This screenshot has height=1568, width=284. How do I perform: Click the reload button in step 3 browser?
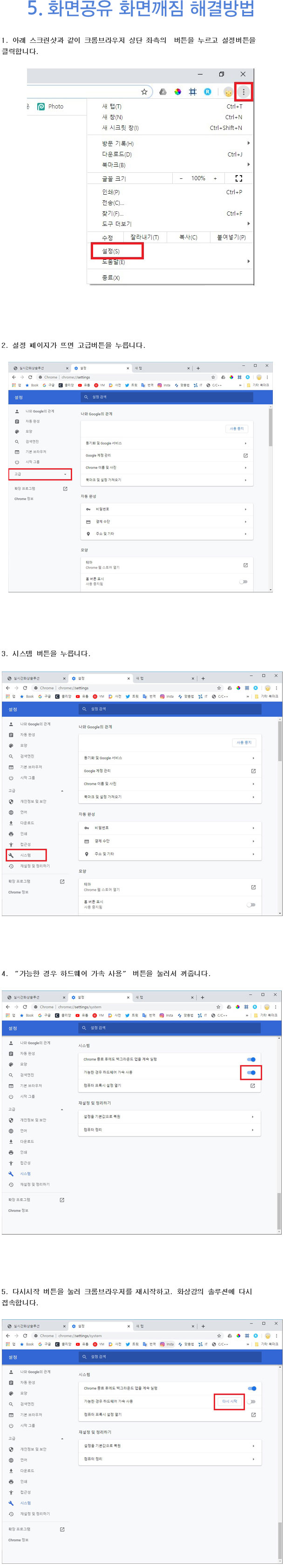click(25, 688)
